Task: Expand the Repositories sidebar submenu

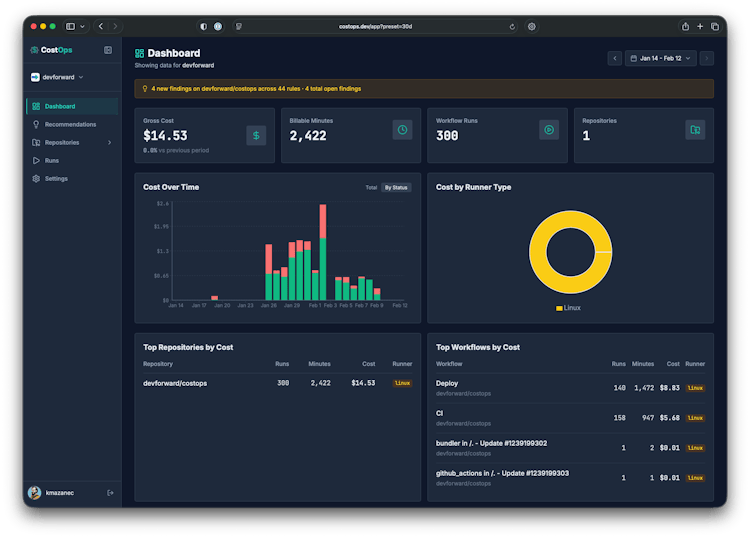Action: (109, 142)
